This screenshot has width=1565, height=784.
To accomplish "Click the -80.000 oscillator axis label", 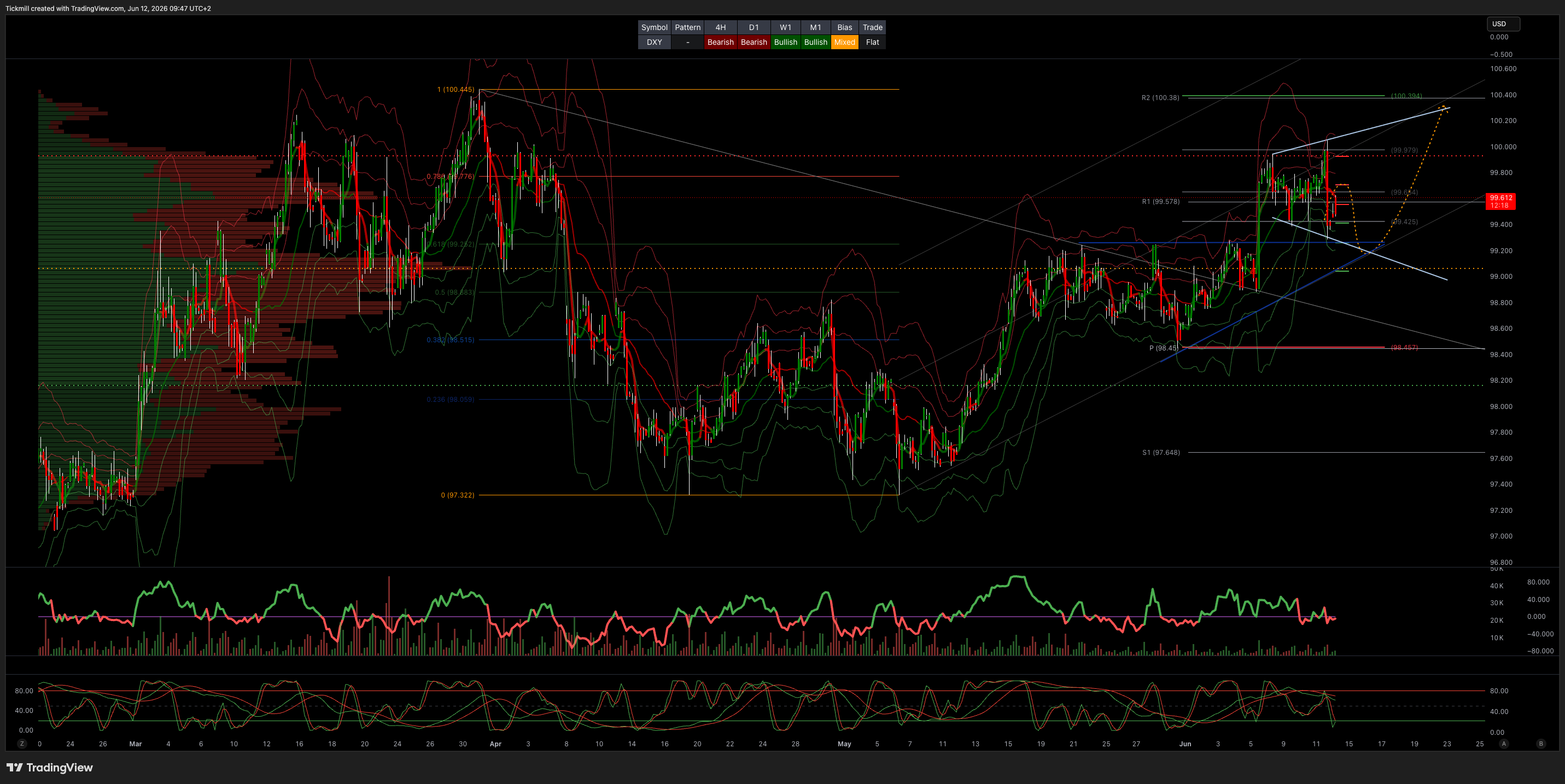I will click(1540, 651).
